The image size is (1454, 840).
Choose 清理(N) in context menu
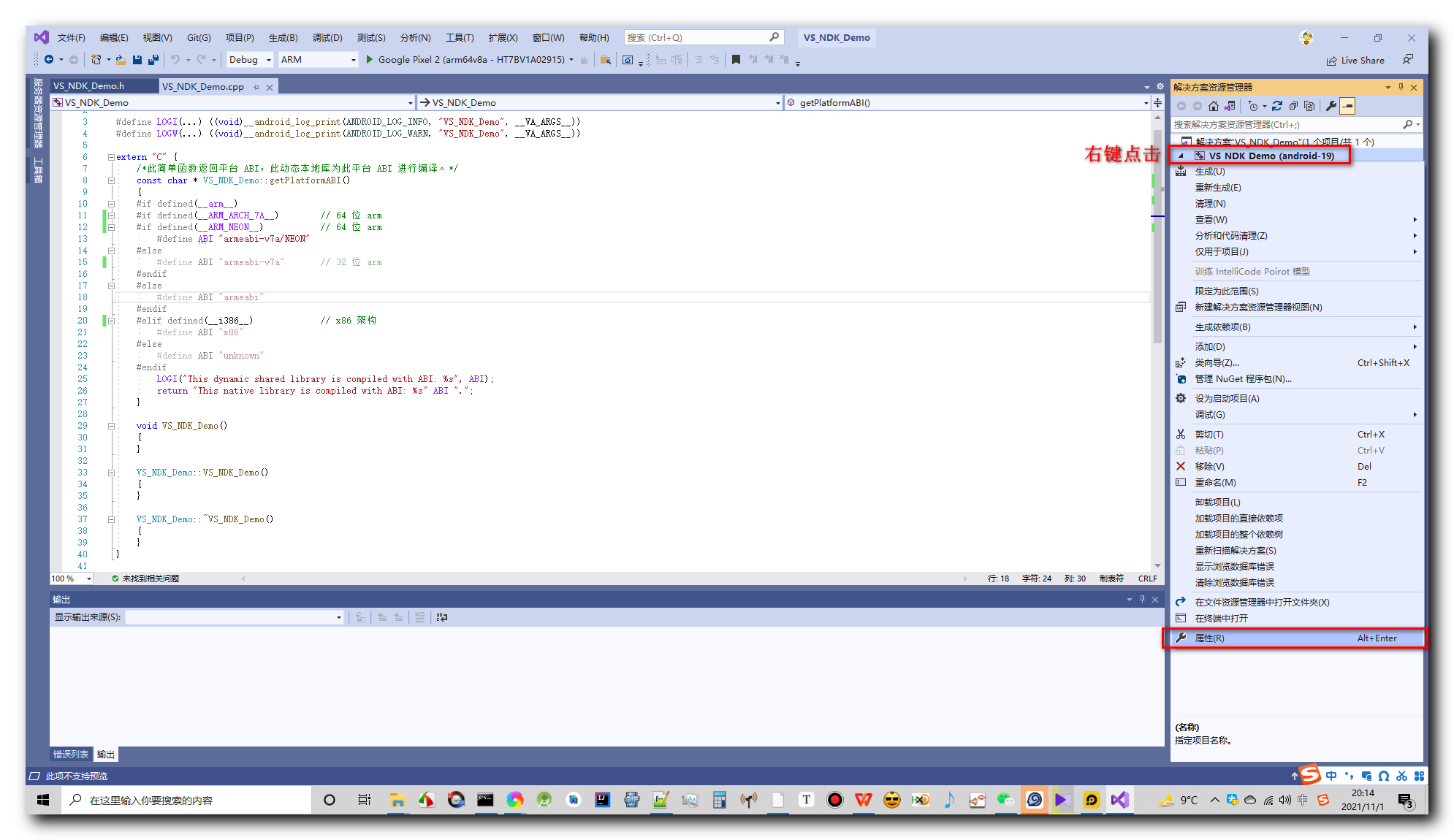tap(1297, 204)
